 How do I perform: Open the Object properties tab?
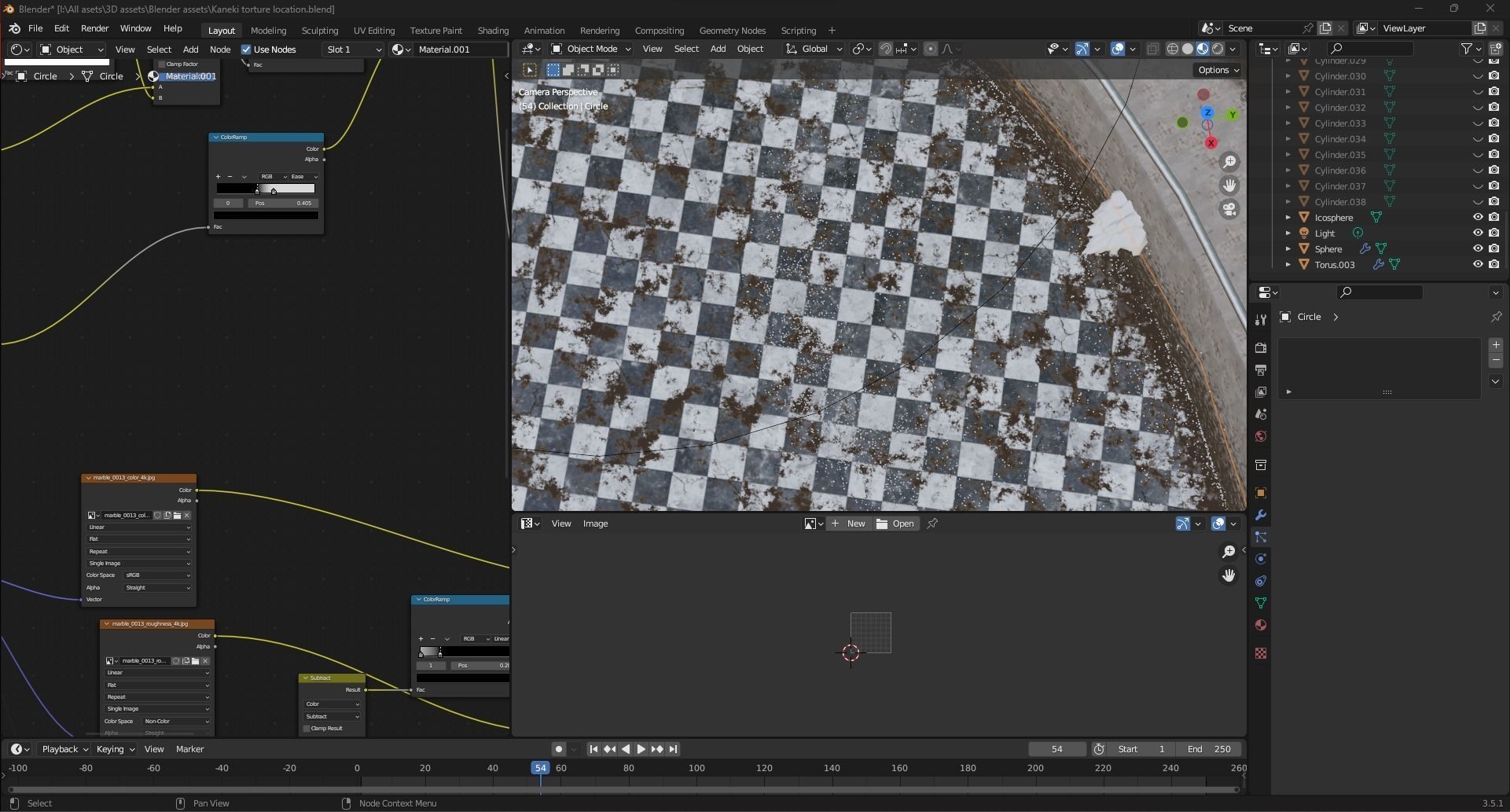coord(1261,493)
